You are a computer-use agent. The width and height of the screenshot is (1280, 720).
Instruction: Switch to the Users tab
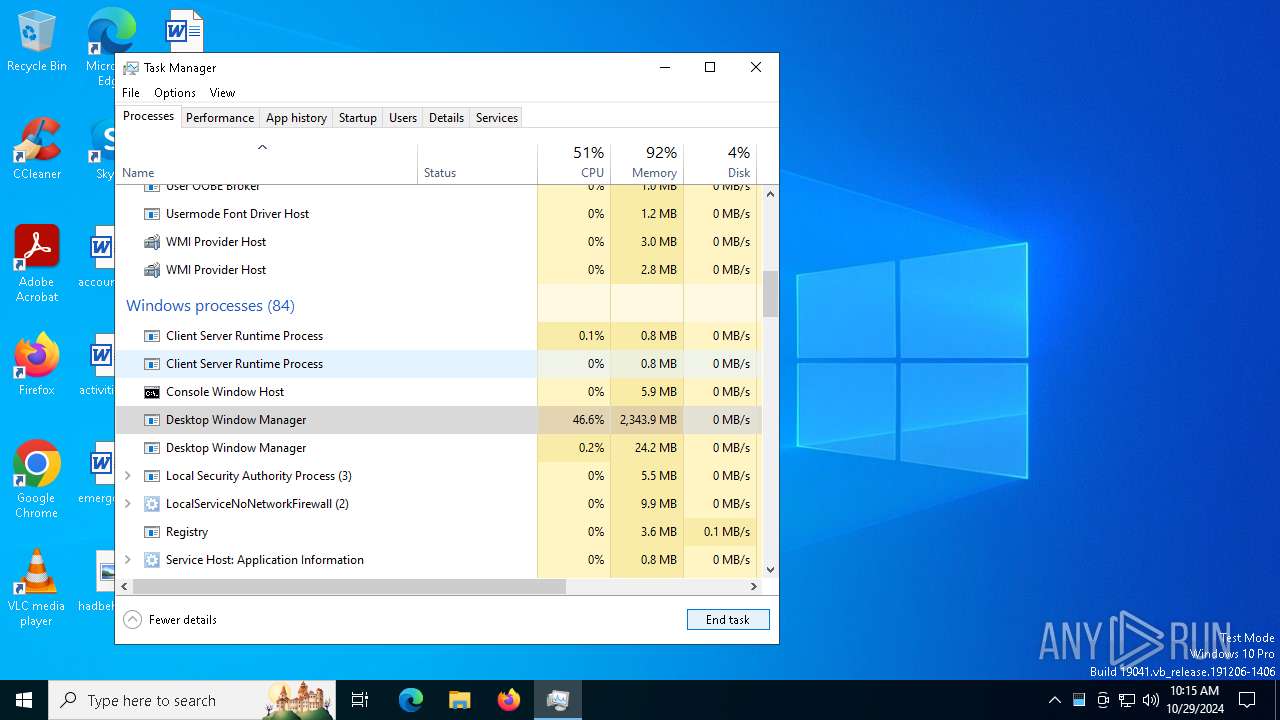tap(403, 118)
